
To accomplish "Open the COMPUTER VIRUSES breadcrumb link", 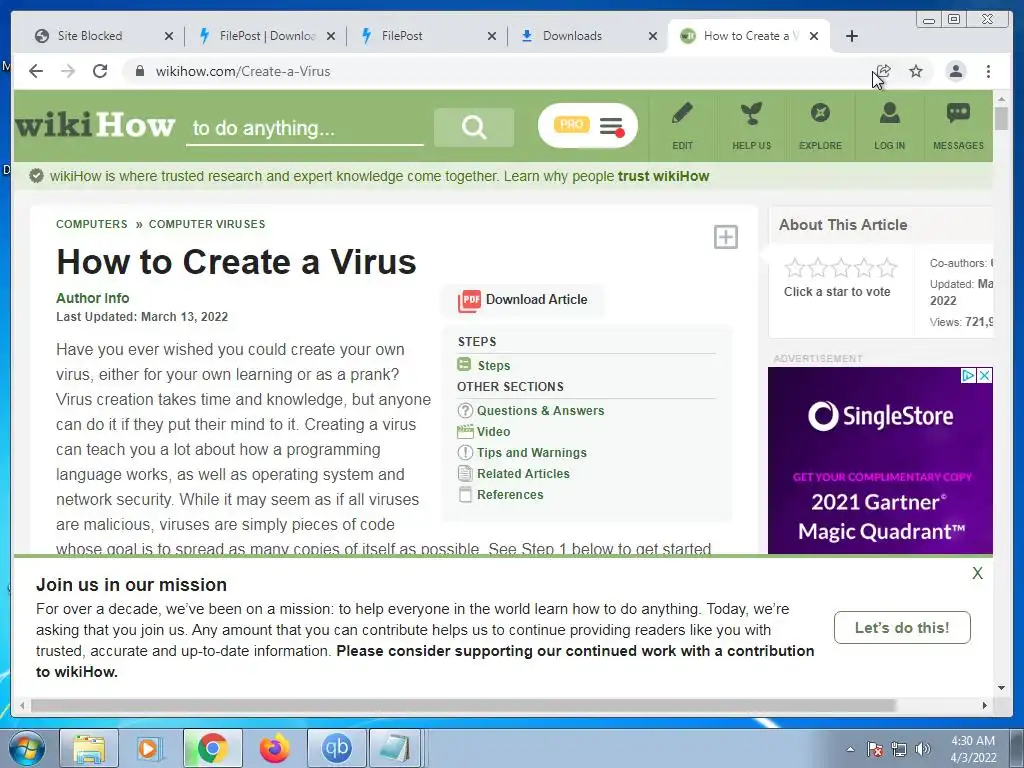I will point(207,224).
